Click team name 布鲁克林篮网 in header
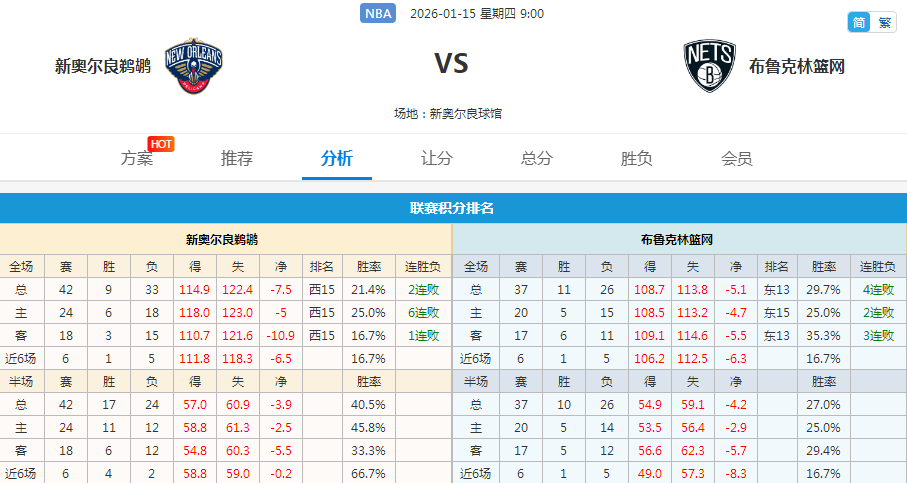907x483 pixels. [x=797, y=66]
